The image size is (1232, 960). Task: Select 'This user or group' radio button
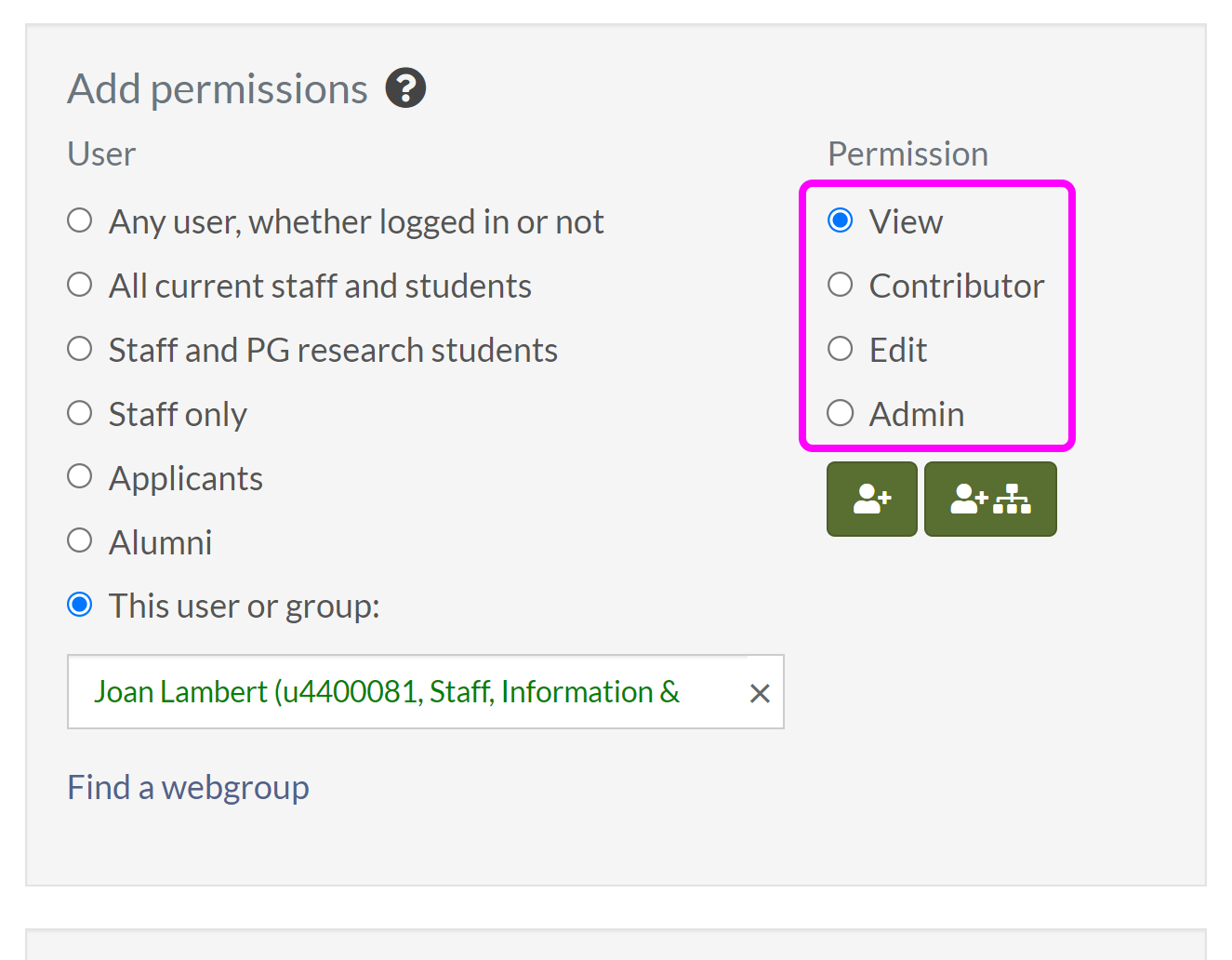point(80,605)
